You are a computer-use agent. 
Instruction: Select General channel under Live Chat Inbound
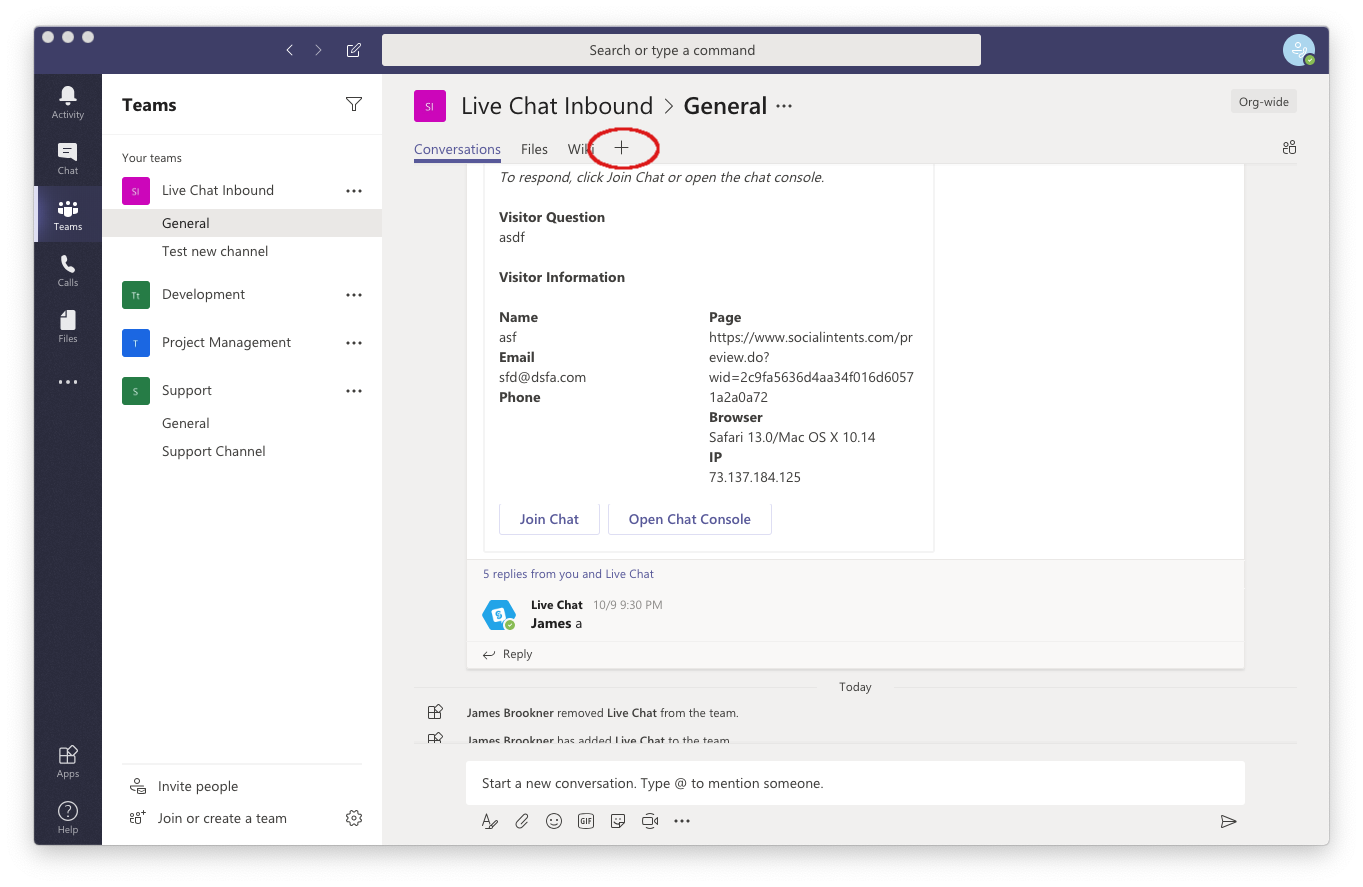[242, 223]
